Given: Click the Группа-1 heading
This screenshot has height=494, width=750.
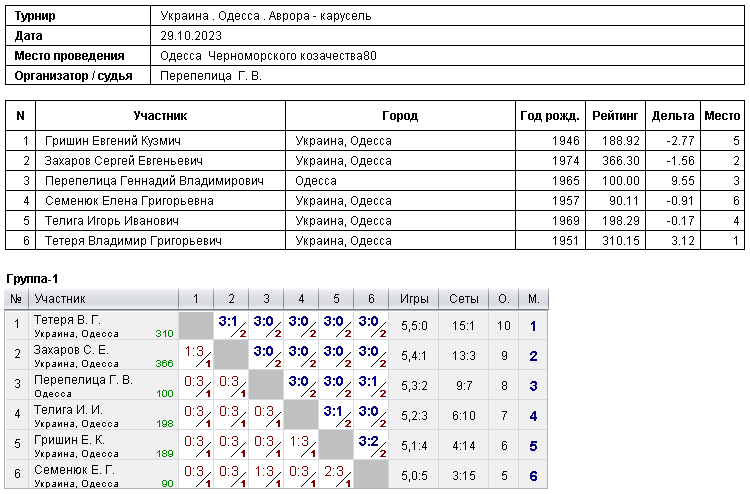Looking at the screenshot, I should pos(32,279).
